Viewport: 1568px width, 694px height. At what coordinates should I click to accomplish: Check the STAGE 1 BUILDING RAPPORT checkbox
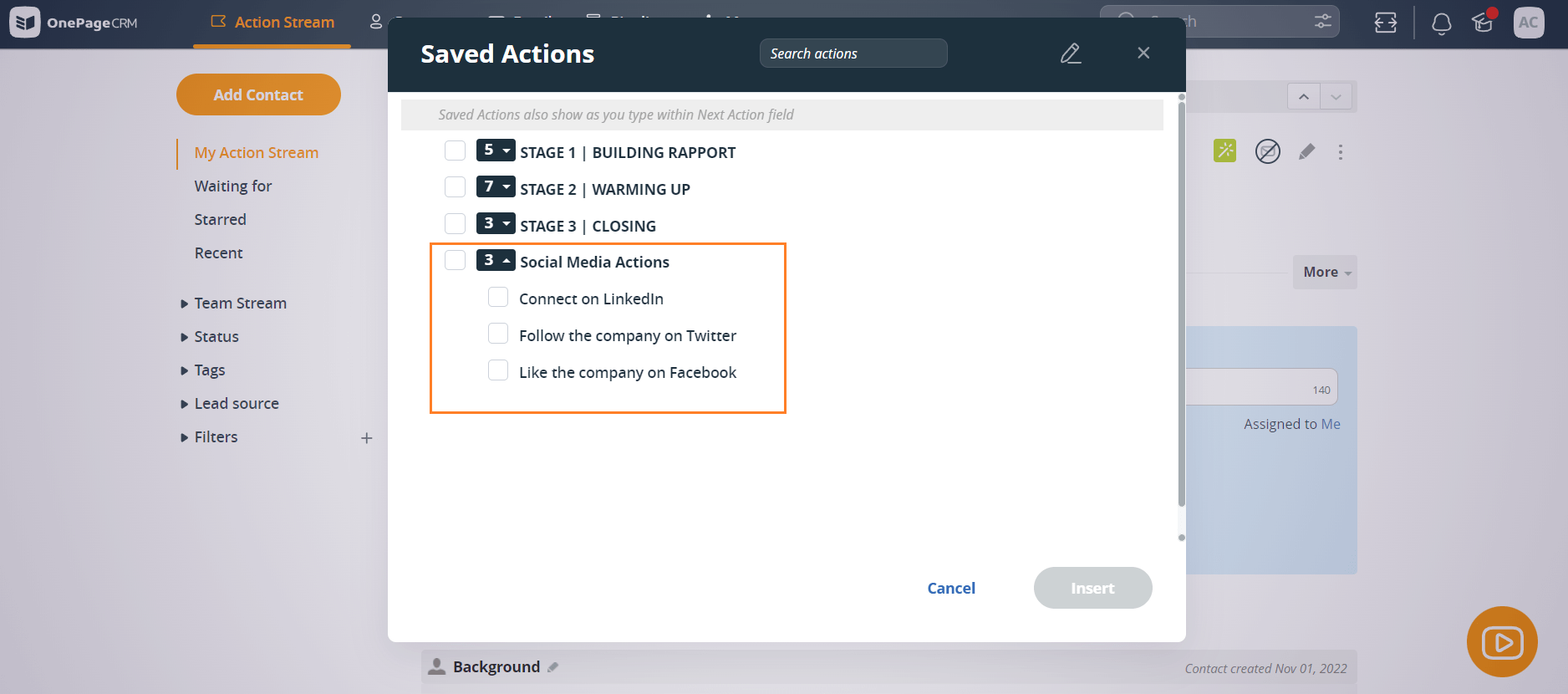[455, 151]
